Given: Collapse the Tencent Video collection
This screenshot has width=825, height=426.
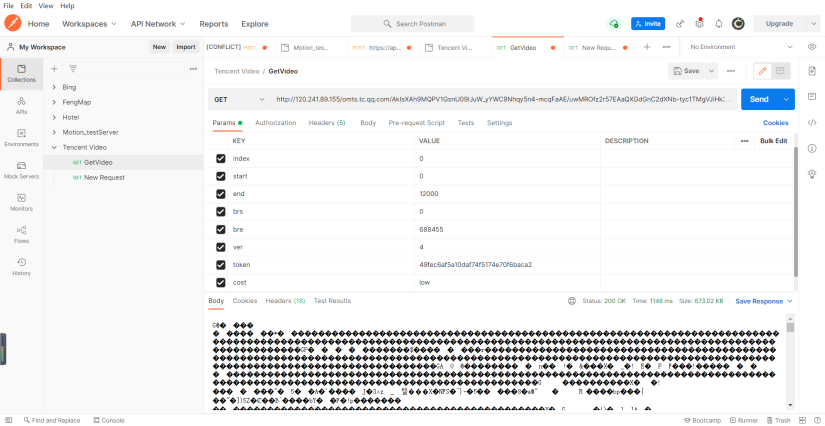Looking at the screenshot, I should [54, 147].
